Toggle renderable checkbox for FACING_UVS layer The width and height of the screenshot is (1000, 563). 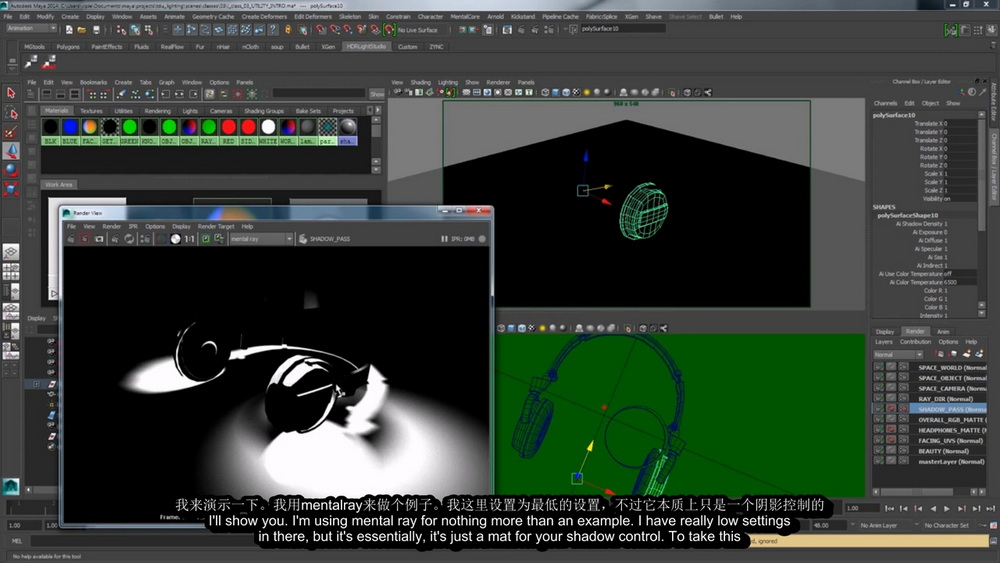click(x=879, y=441)
